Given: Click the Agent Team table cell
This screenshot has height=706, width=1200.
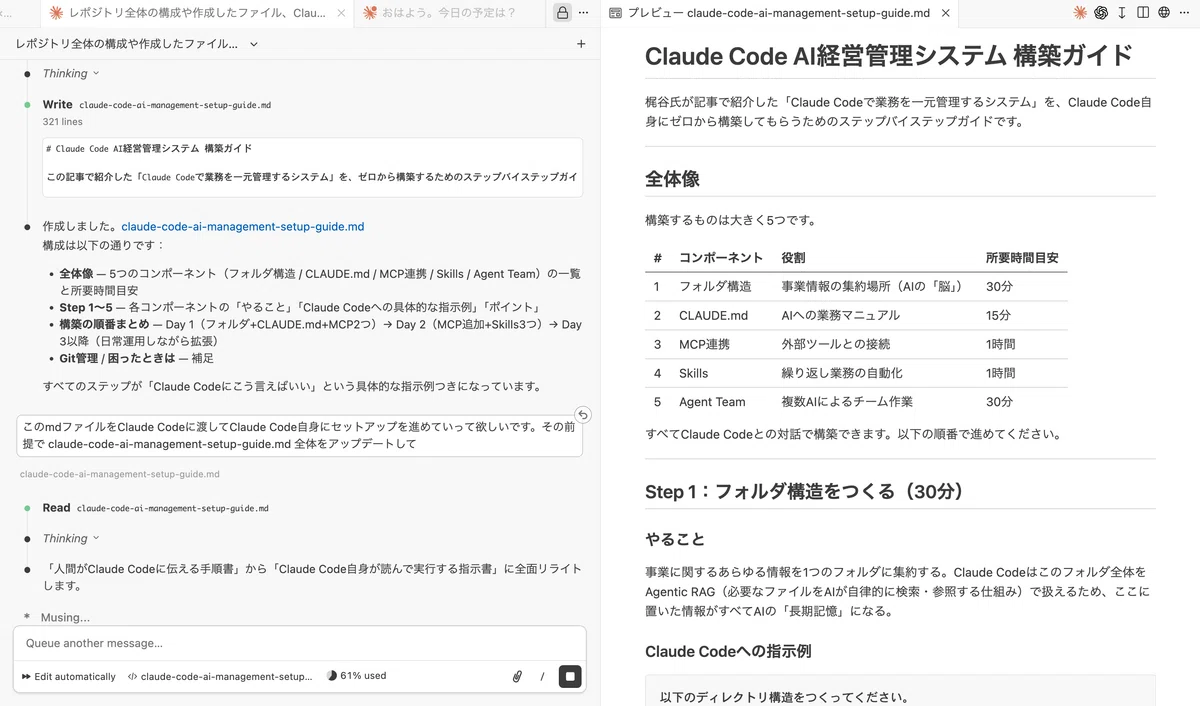Looking at the screenshot, I should point(712,402).
